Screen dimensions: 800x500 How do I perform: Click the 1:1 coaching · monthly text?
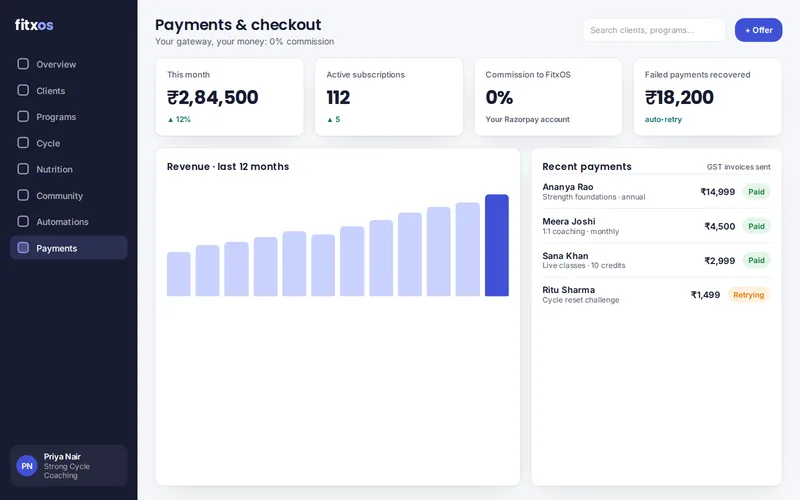(x=581, y=231)
